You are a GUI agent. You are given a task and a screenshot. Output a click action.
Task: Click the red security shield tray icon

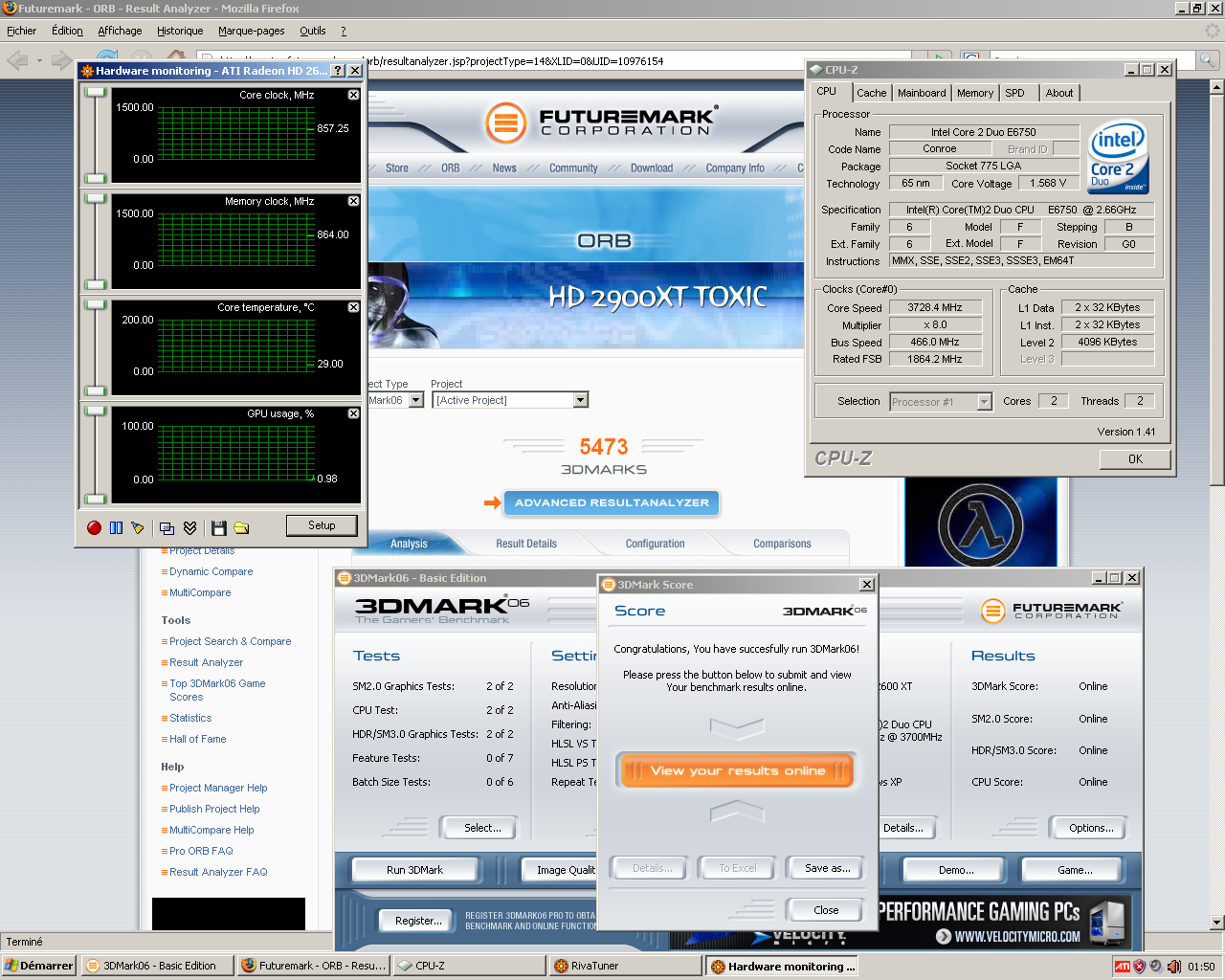(1139, 967)
